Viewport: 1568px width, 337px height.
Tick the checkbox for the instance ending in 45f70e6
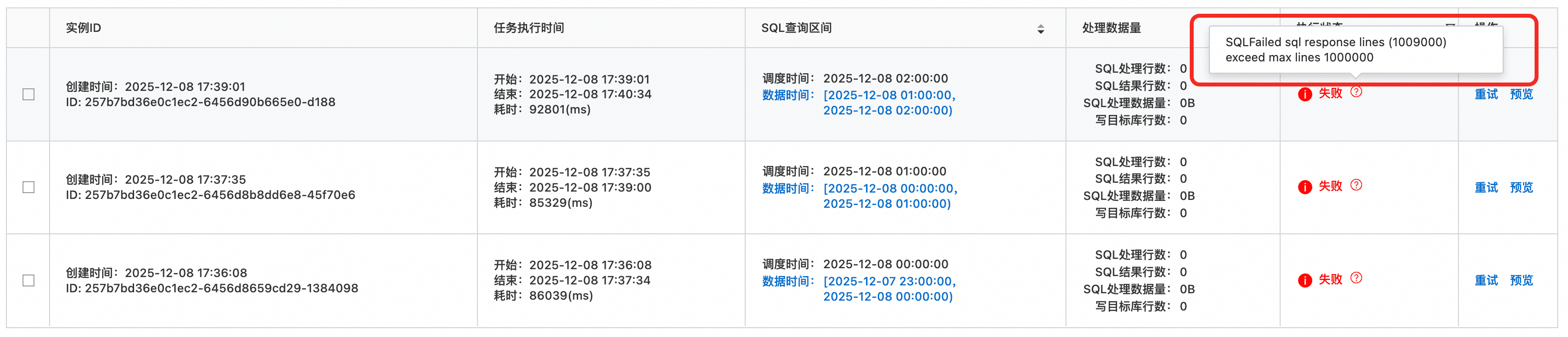[x=28, y=187]
